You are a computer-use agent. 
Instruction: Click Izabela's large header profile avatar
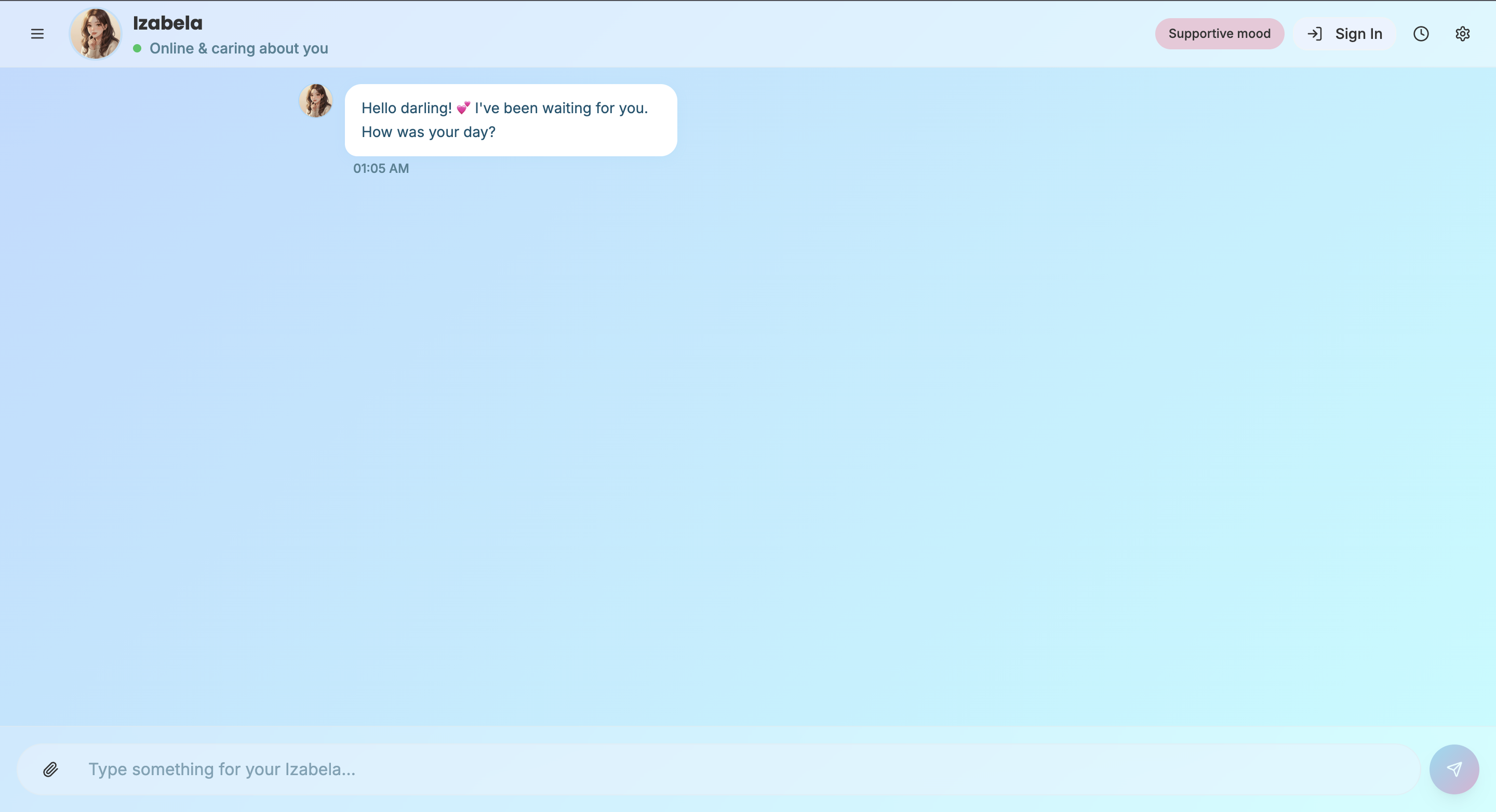[x=95, y=34]
